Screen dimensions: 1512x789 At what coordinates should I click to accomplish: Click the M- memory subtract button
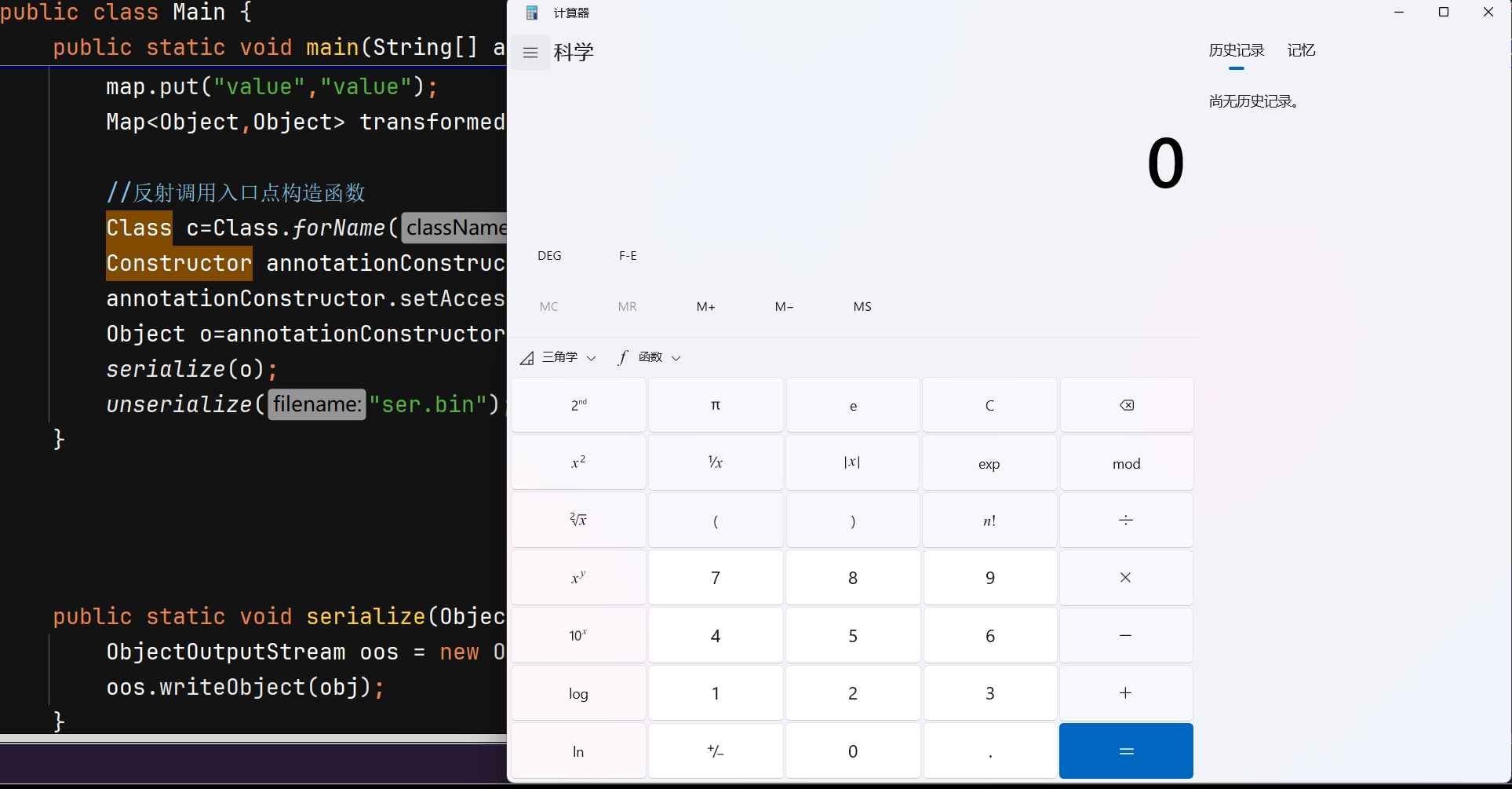(785, 307)
